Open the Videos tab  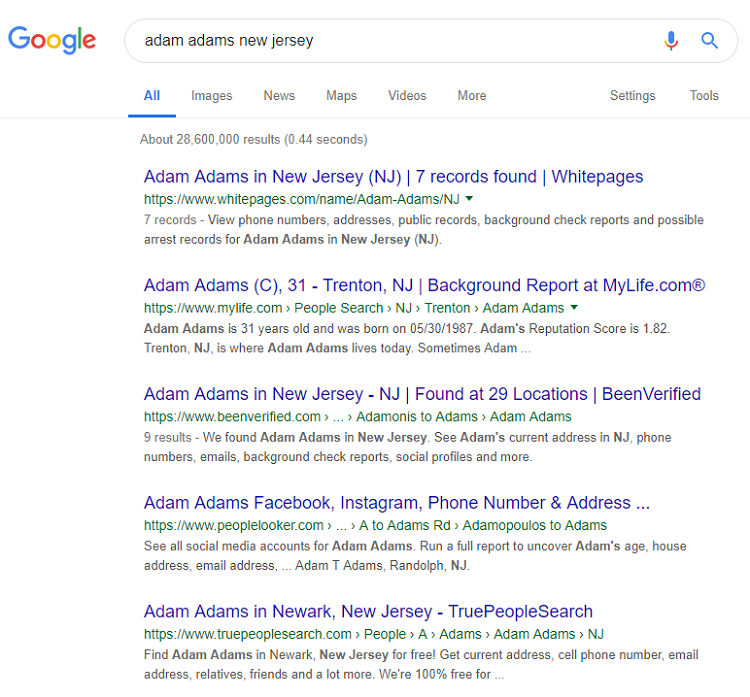point(407,96)
